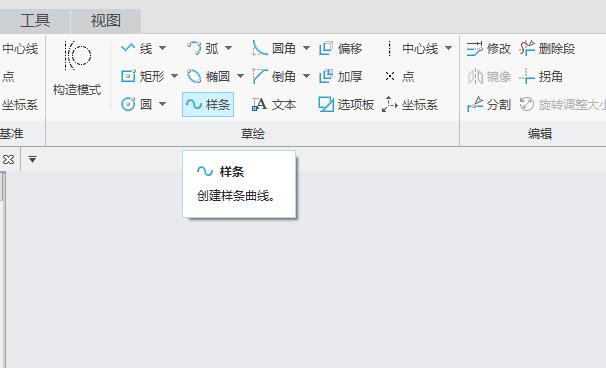Toggle 构造模式 construction mode

tap(77, 68)
